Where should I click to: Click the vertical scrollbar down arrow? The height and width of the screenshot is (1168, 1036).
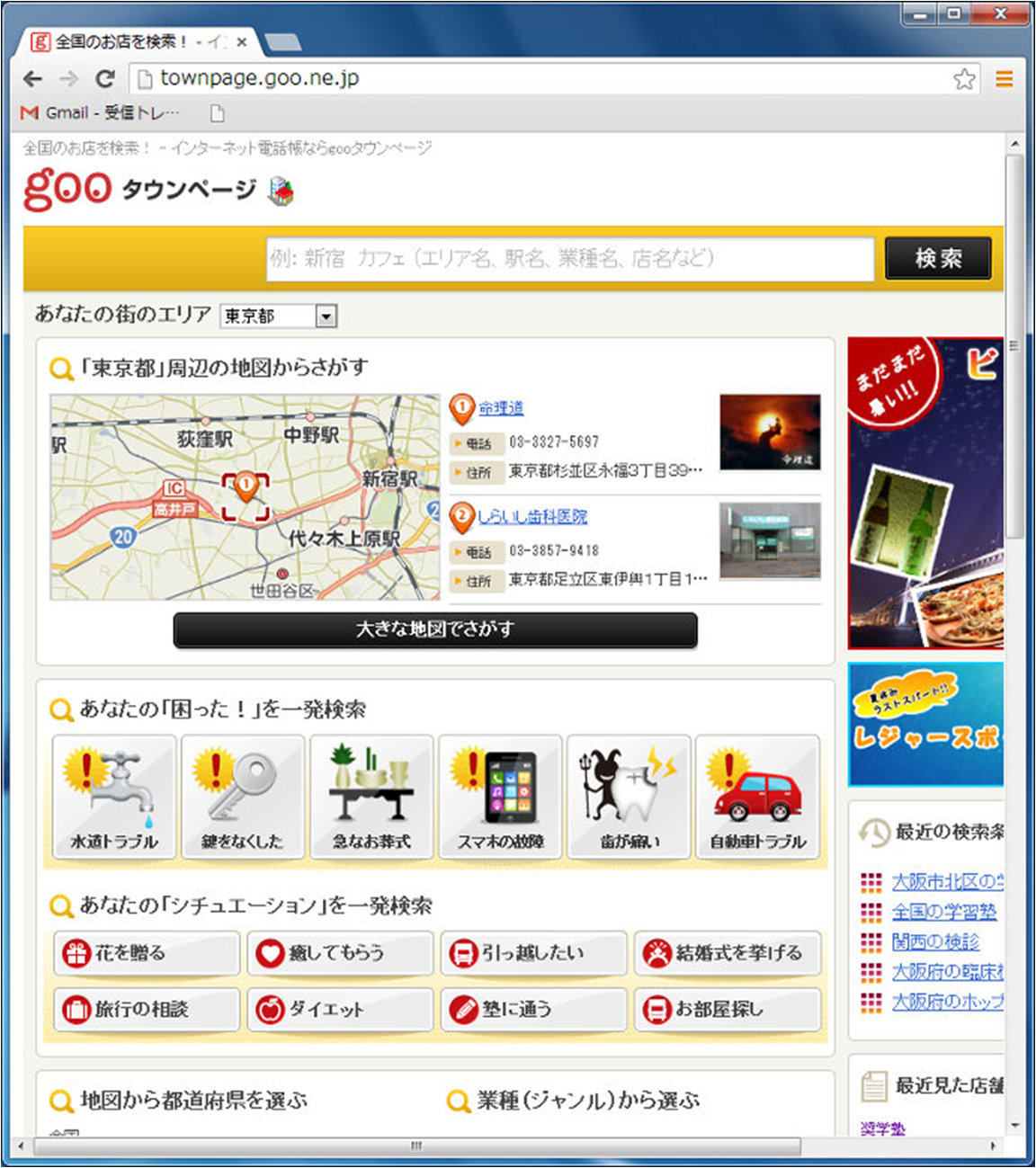point(1015,1125)
